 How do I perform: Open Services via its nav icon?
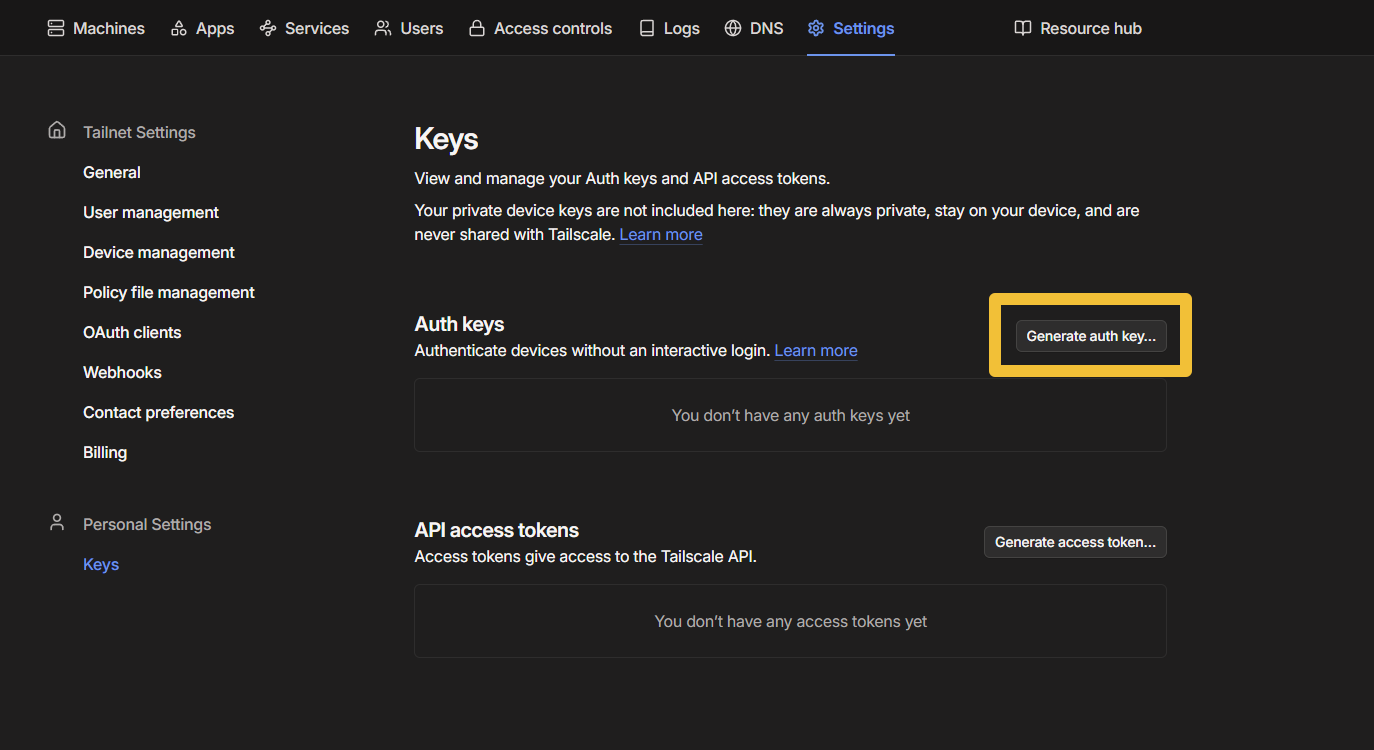[x=268, y=28]
